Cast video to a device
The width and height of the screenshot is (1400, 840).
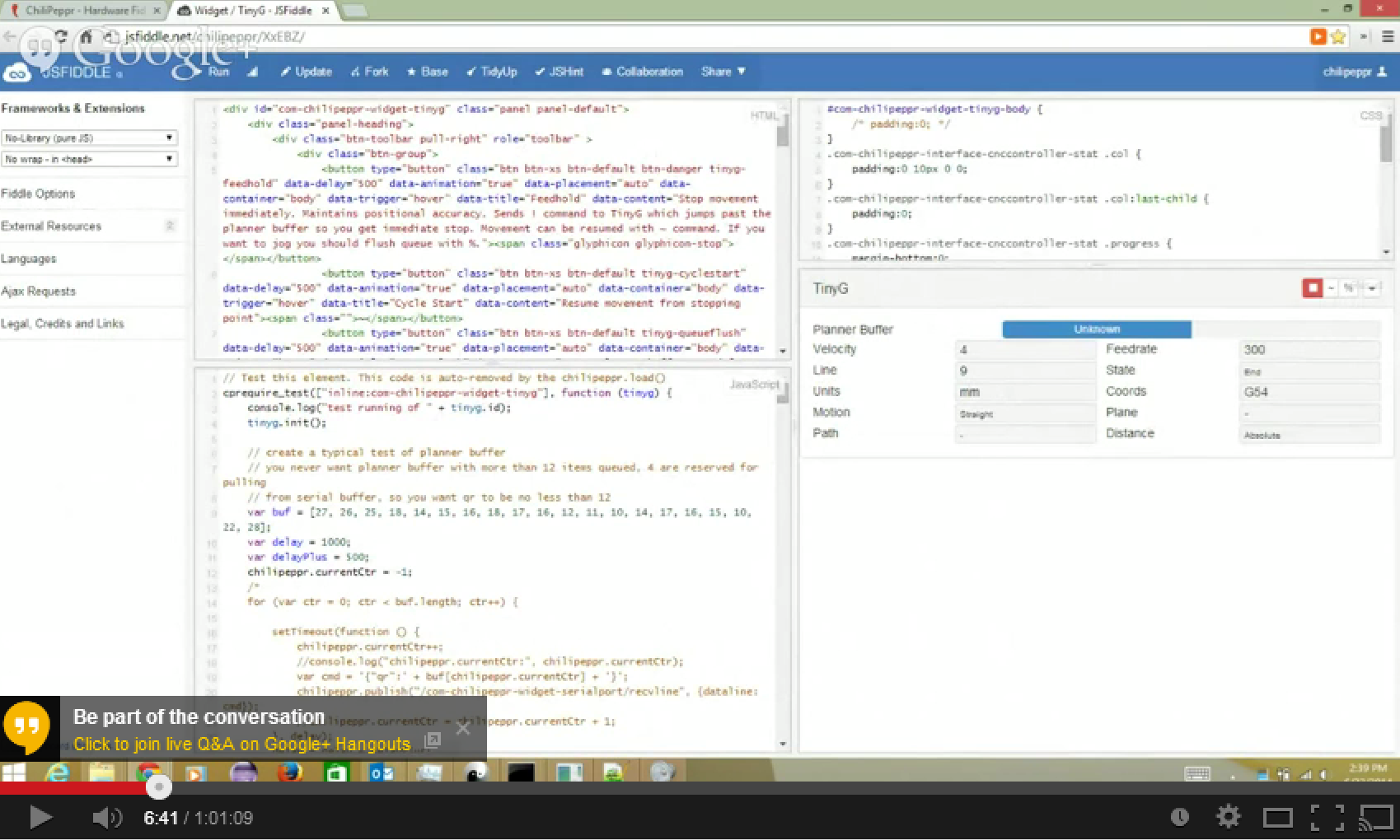[1375, 818]
